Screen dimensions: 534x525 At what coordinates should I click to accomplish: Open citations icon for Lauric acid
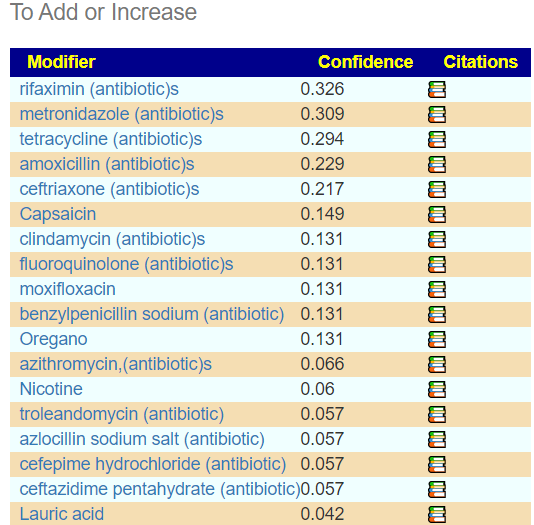[437, 514]
